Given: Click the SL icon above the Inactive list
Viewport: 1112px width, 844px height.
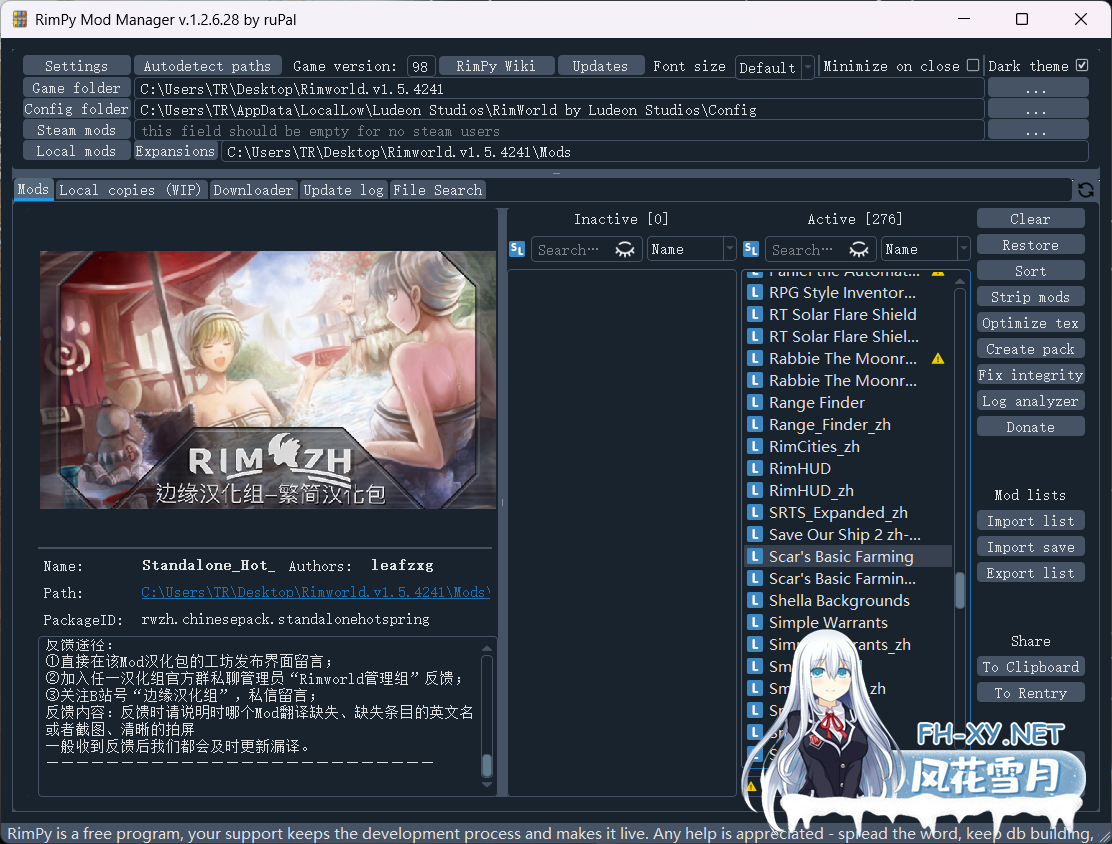Looking at the screenshot, I should tap(517, 250).
